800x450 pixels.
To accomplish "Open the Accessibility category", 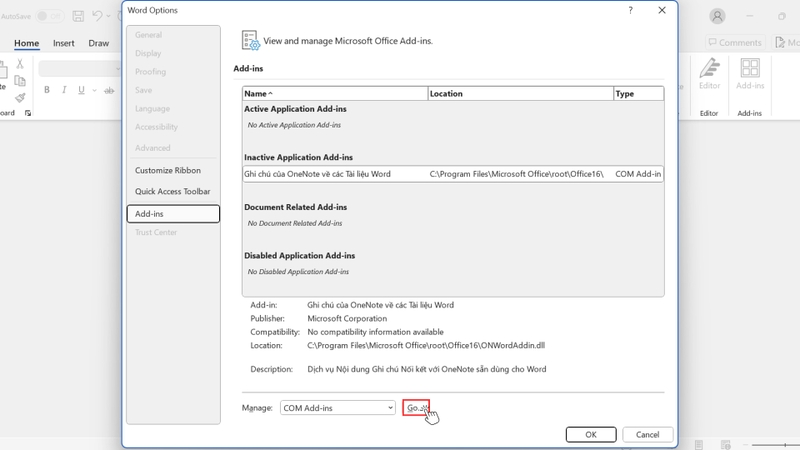I will pyautogui.click(x=156, y=127).
